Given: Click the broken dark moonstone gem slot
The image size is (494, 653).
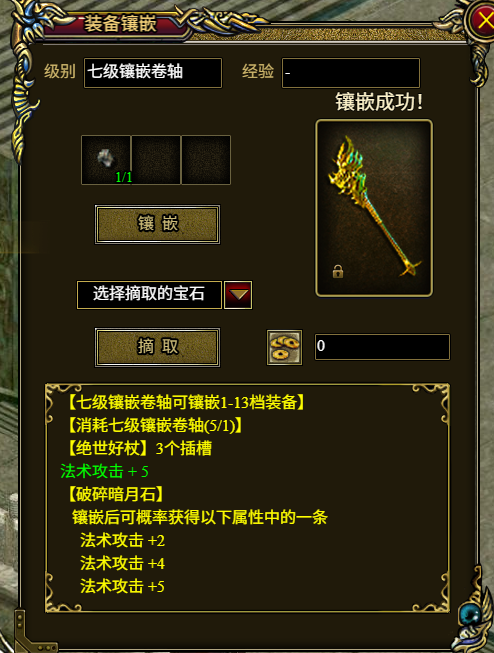Looking at the screenshot, I should tap(106, 160).
